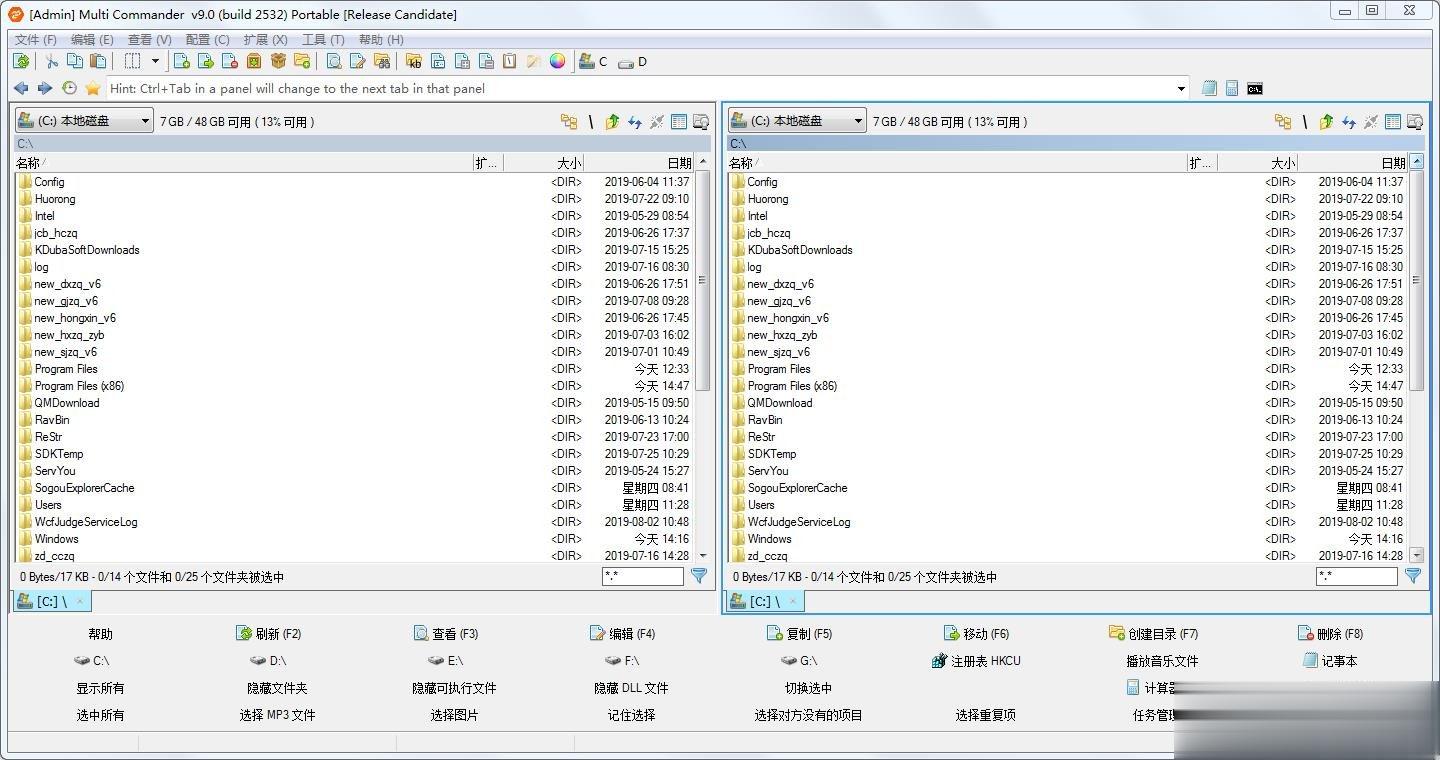Sort left panel by 大小 column header
Viewport: 1440px width, 760px height.
[x=545, y=163]
